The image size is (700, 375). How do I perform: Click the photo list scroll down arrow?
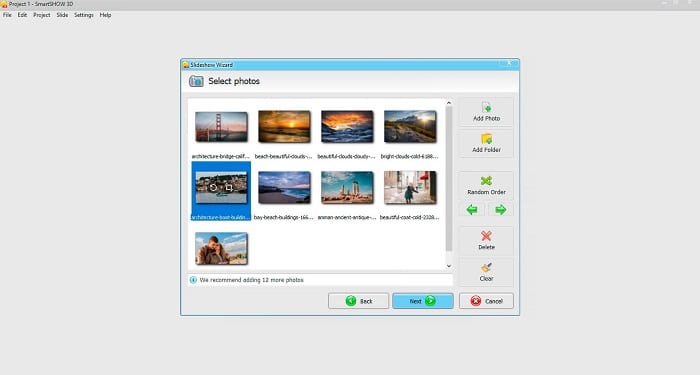[x=449, y=266]
